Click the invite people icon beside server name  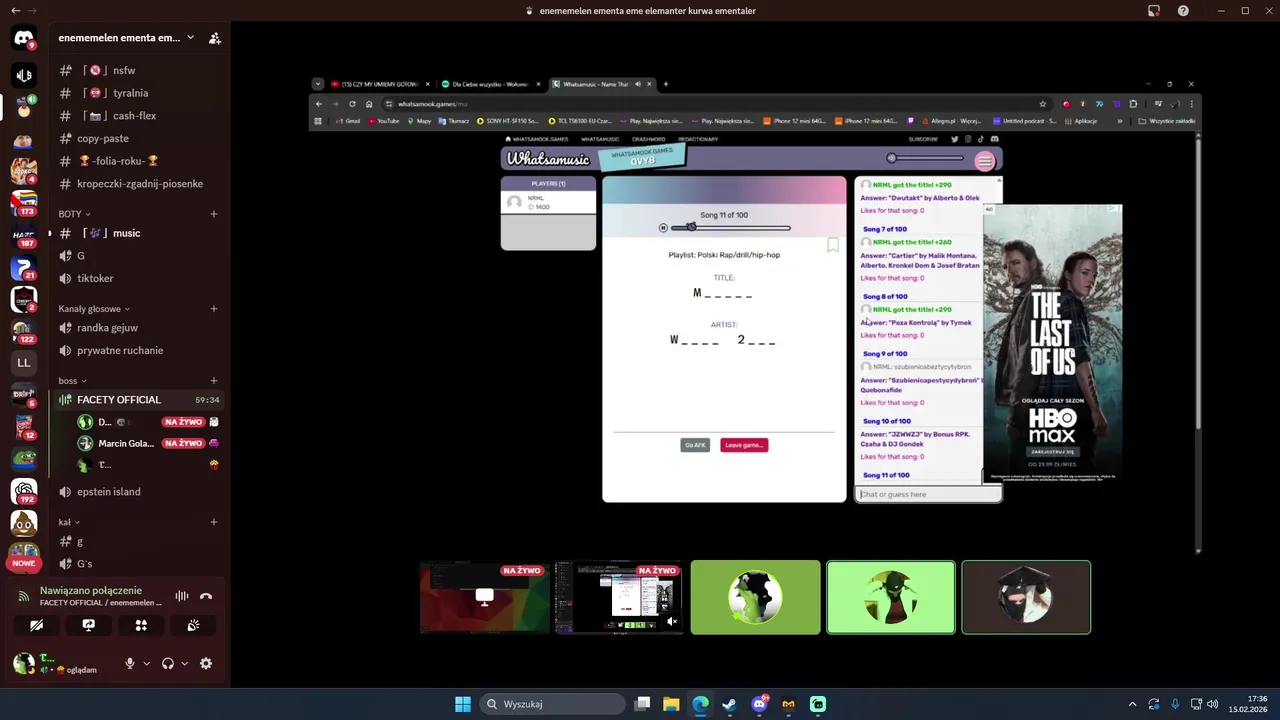215,38
